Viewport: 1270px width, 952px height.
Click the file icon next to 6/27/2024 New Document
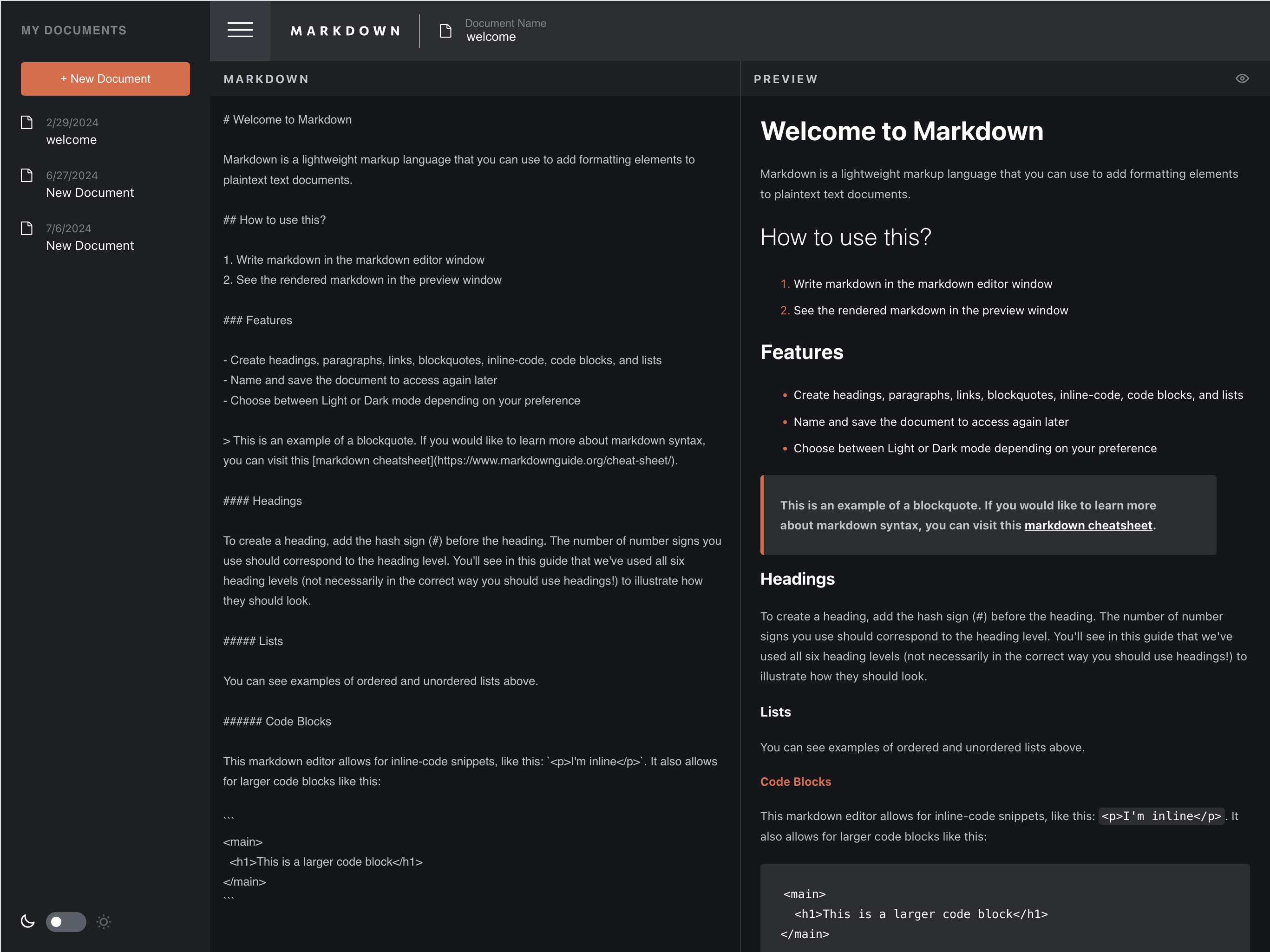pos(26,175)
